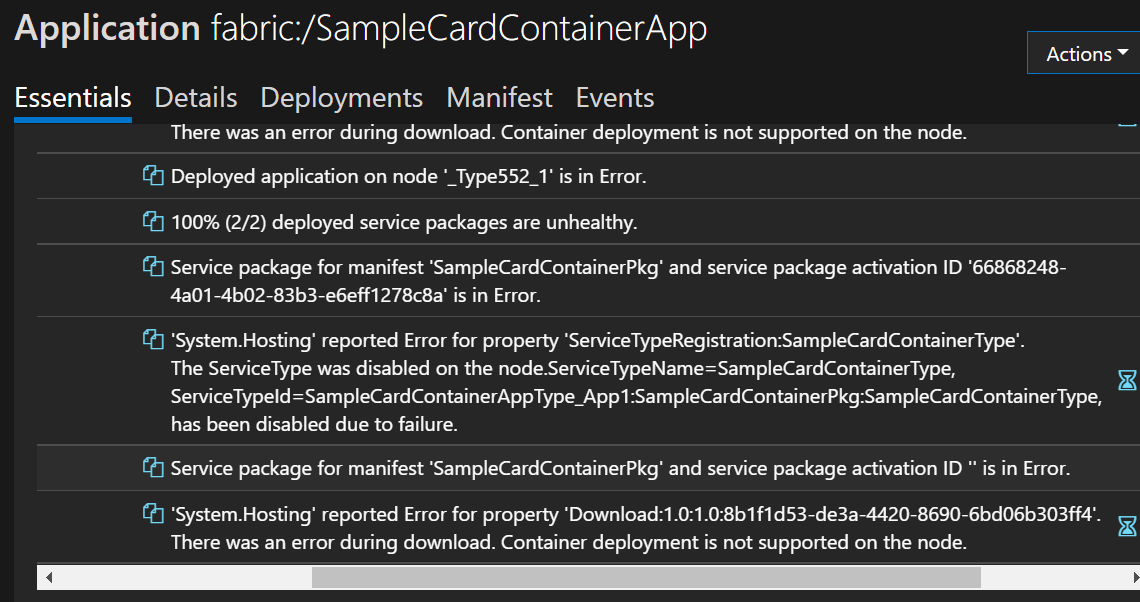Screen dimensions: 1140x602
Task: Copy the '_Type552_1' deployed application error message
Action: pos(152,176)
